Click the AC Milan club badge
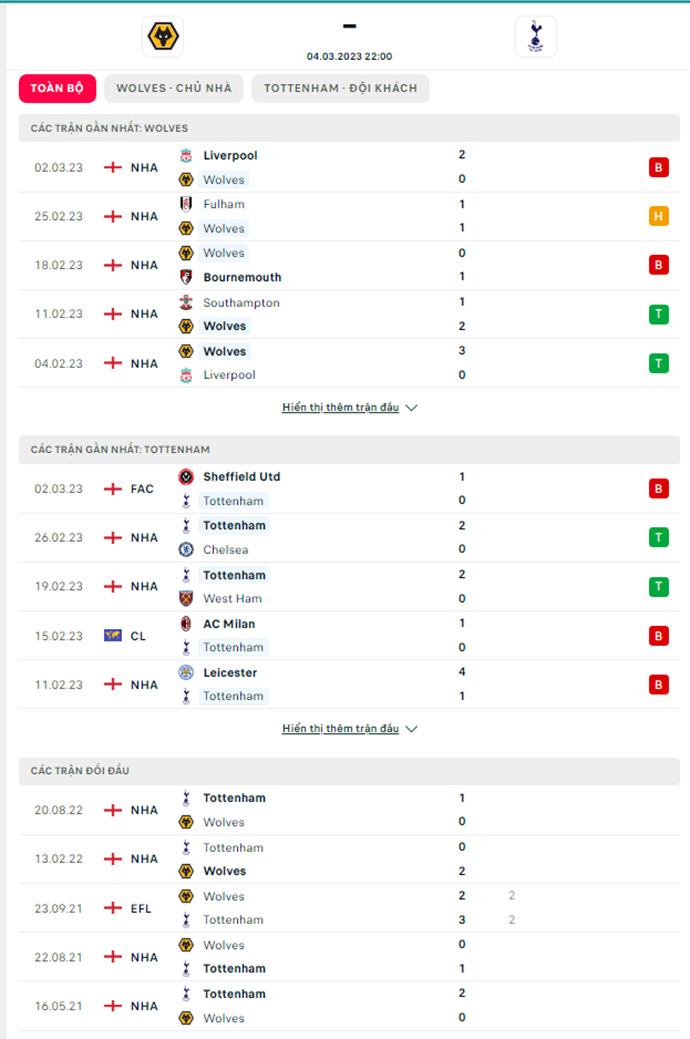 click(x=186, y=624)
